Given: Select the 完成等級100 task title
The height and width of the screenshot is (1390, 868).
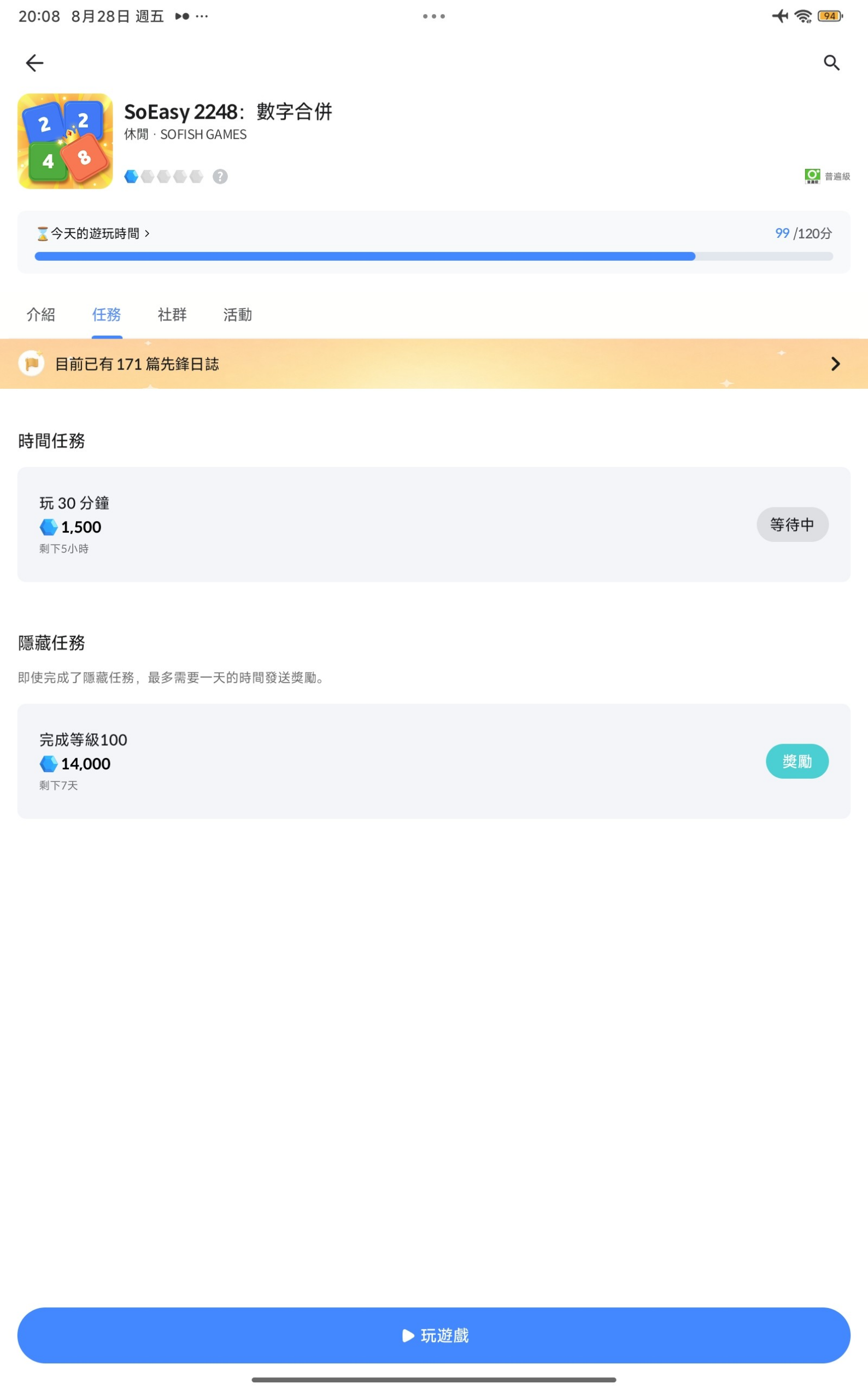Looking at the screenshot, I should [x=83, y=739].
